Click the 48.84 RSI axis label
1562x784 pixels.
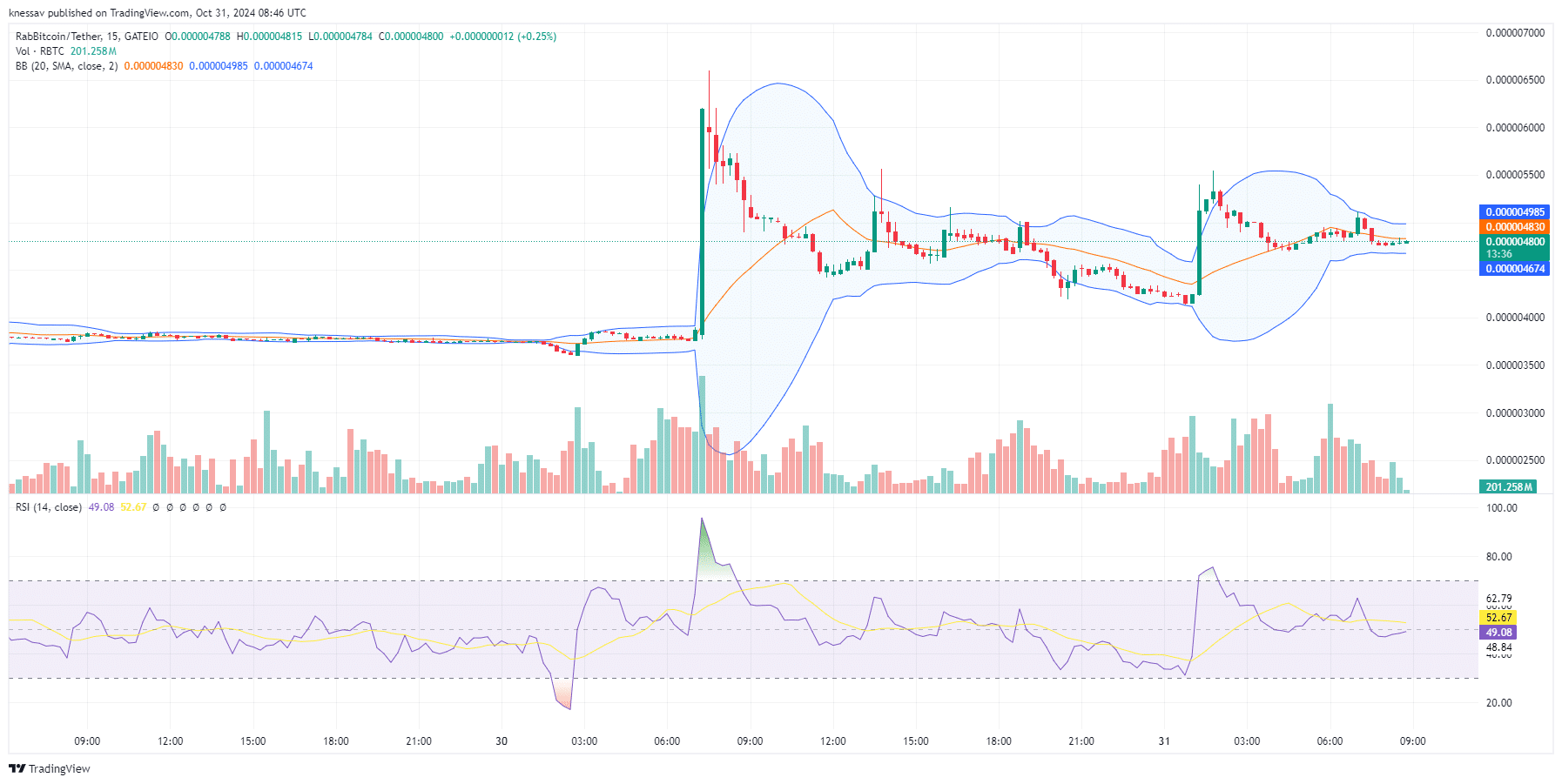[1498, 647]
